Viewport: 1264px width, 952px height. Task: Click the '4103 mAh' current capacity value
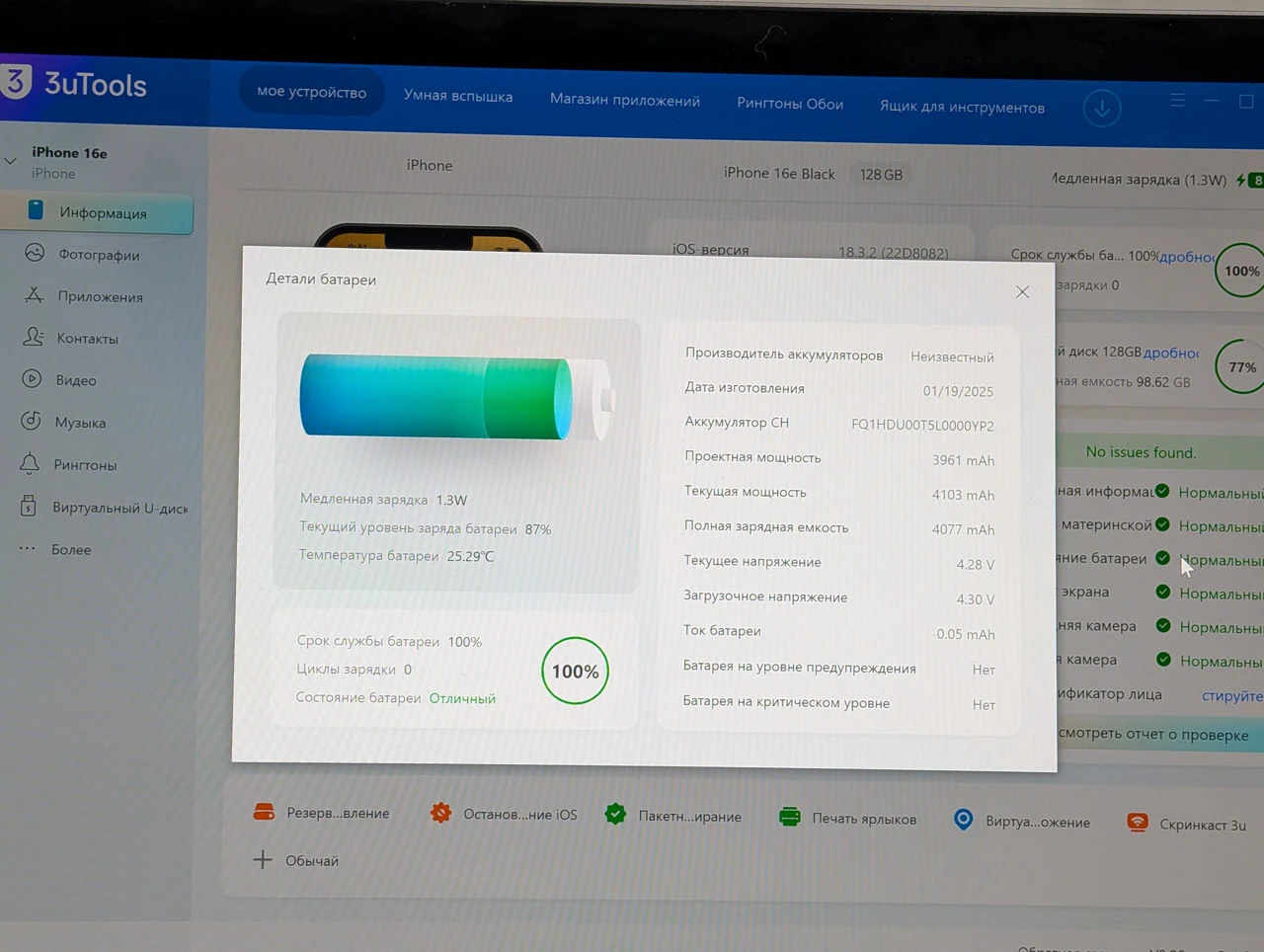pos(963,495)
